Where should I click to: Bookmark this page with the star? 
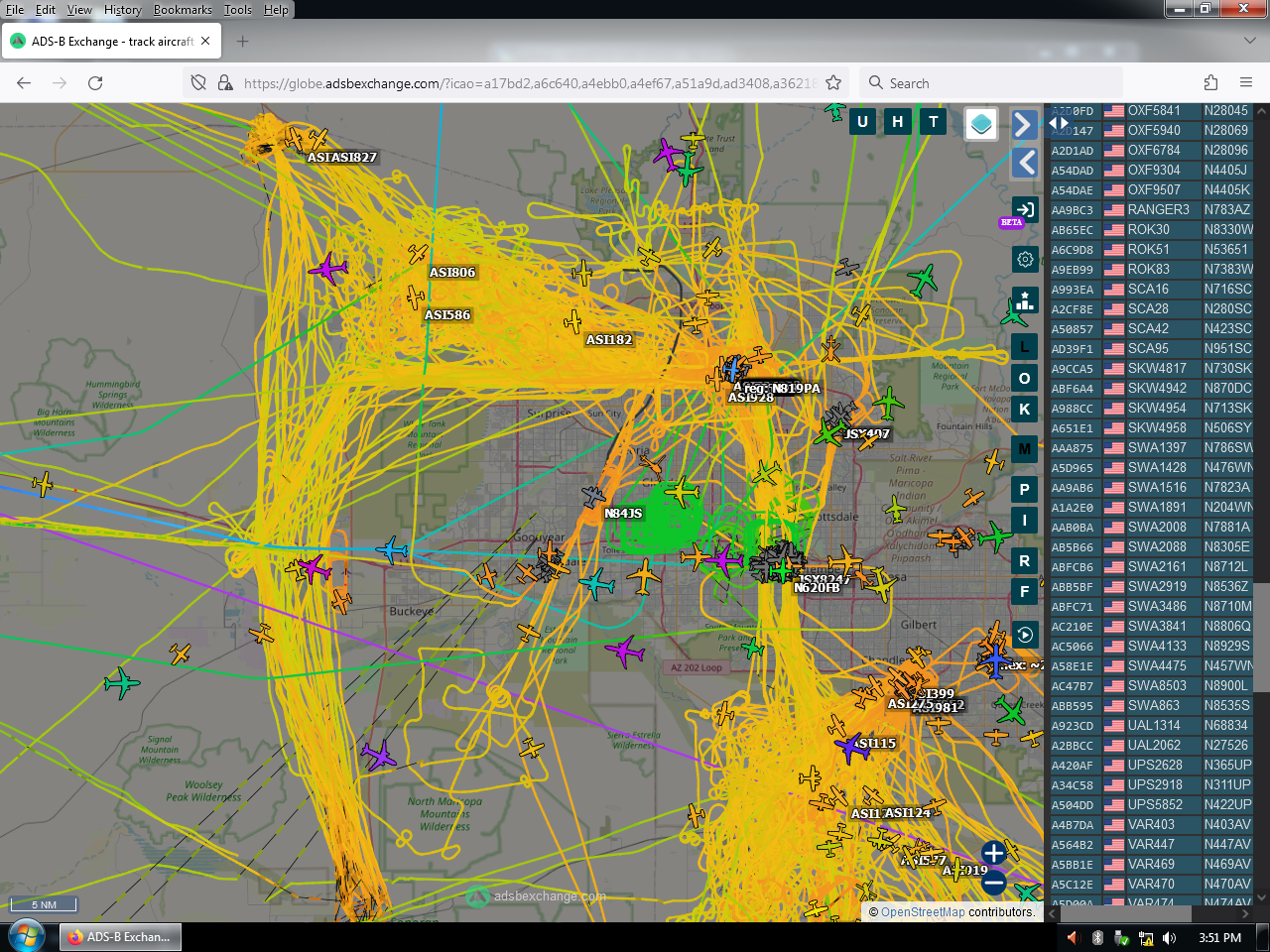(x=833, y=83)
